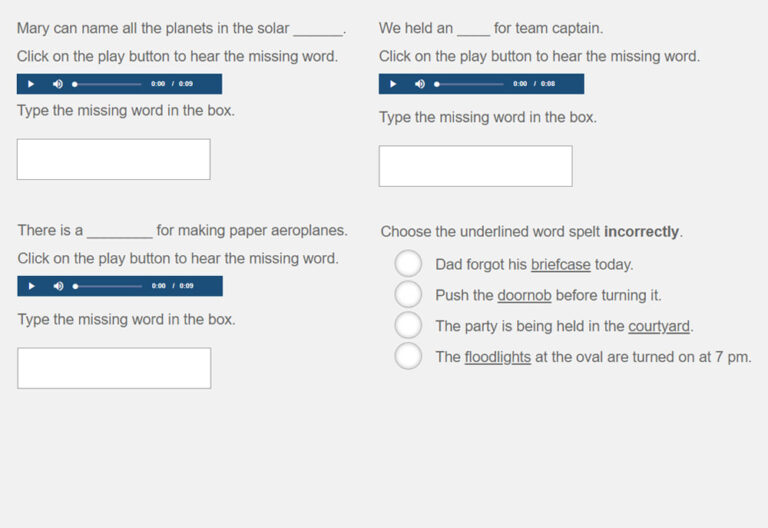The image size is (768, 528).
Task: Select the radio button for courtyard sentence
Action: (408, 325)
